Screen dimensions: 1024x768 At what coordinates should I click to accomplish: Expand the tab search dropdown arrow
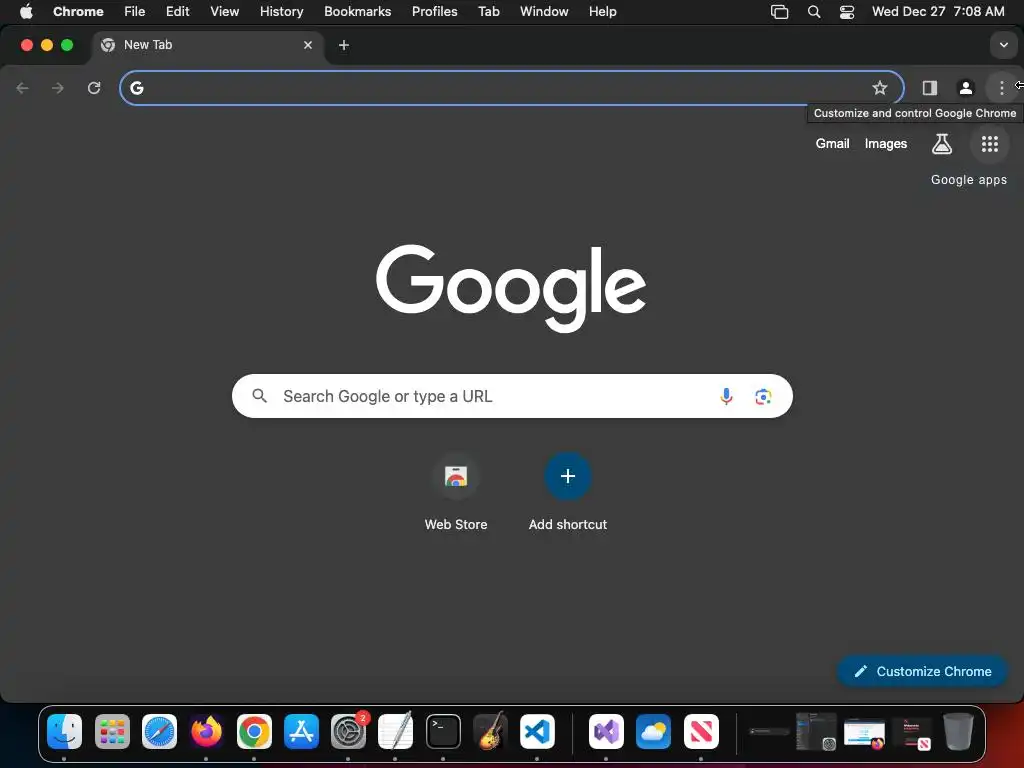[x=1003, y=45]
